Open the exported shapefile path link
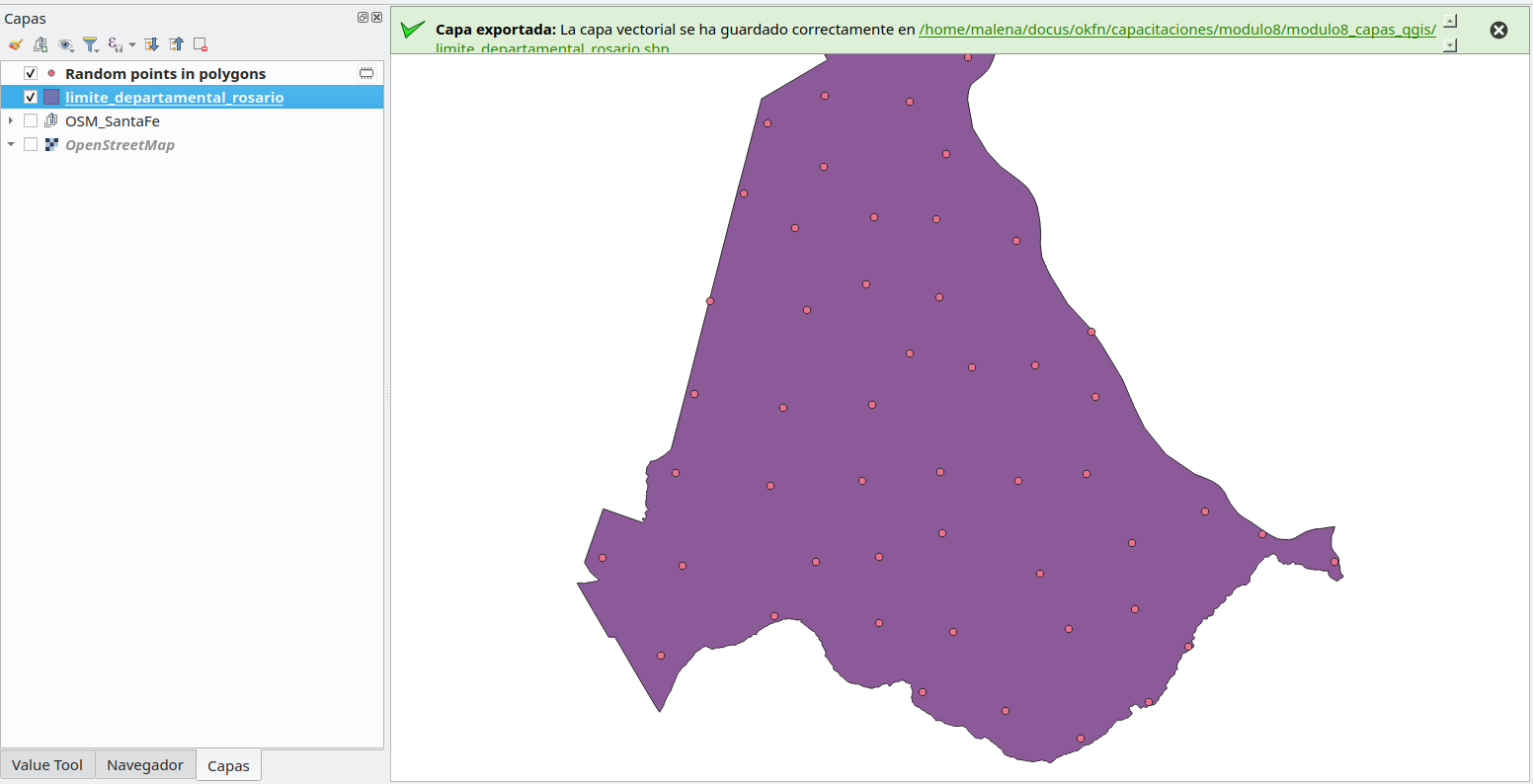Image resolution: width=1533 pixels, height=784 pixels. point(1177,30)
